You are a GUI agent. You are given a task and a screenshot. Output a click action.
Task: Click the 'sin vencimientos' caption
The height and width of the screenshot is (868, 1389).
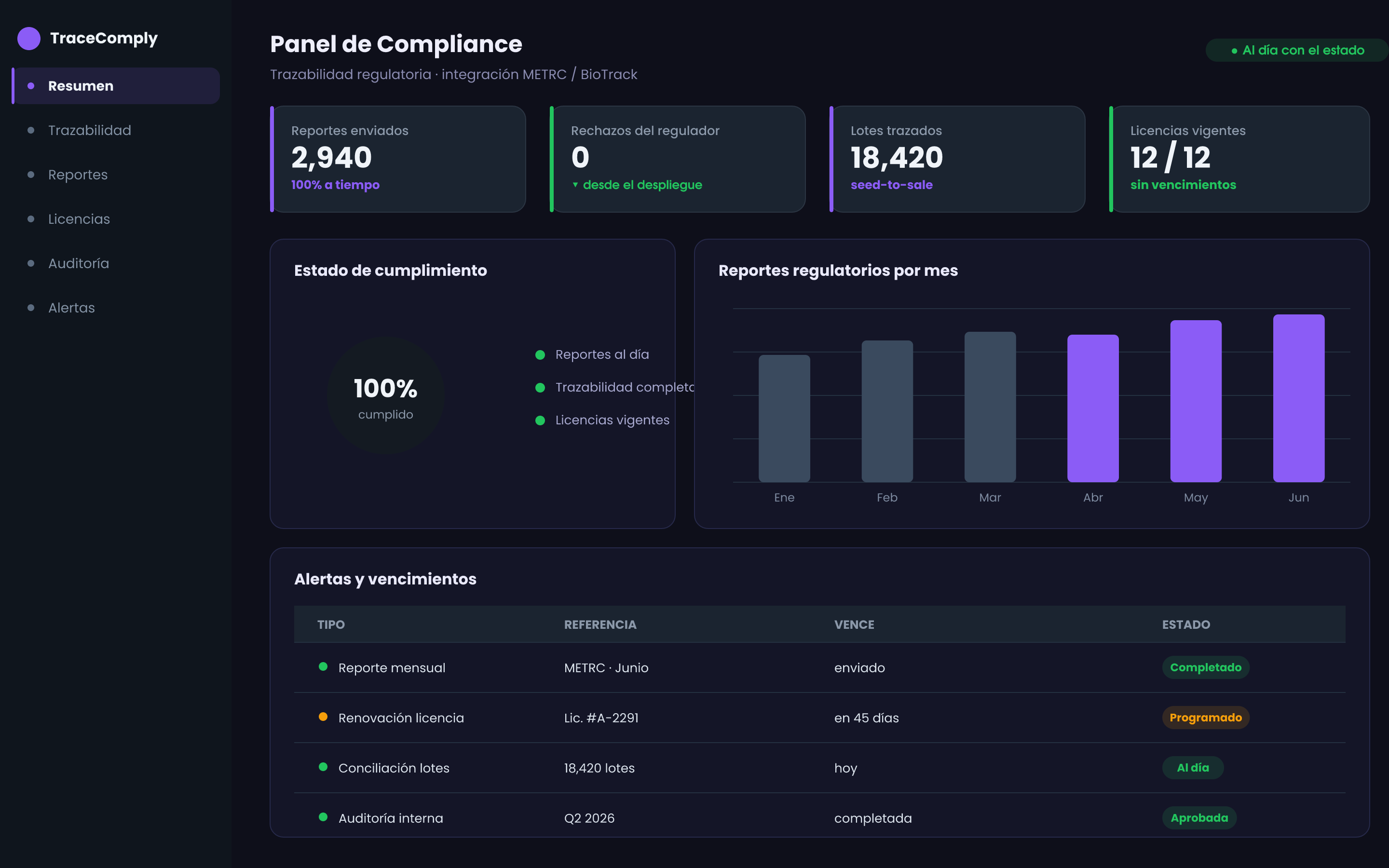tap(1183, 185)
